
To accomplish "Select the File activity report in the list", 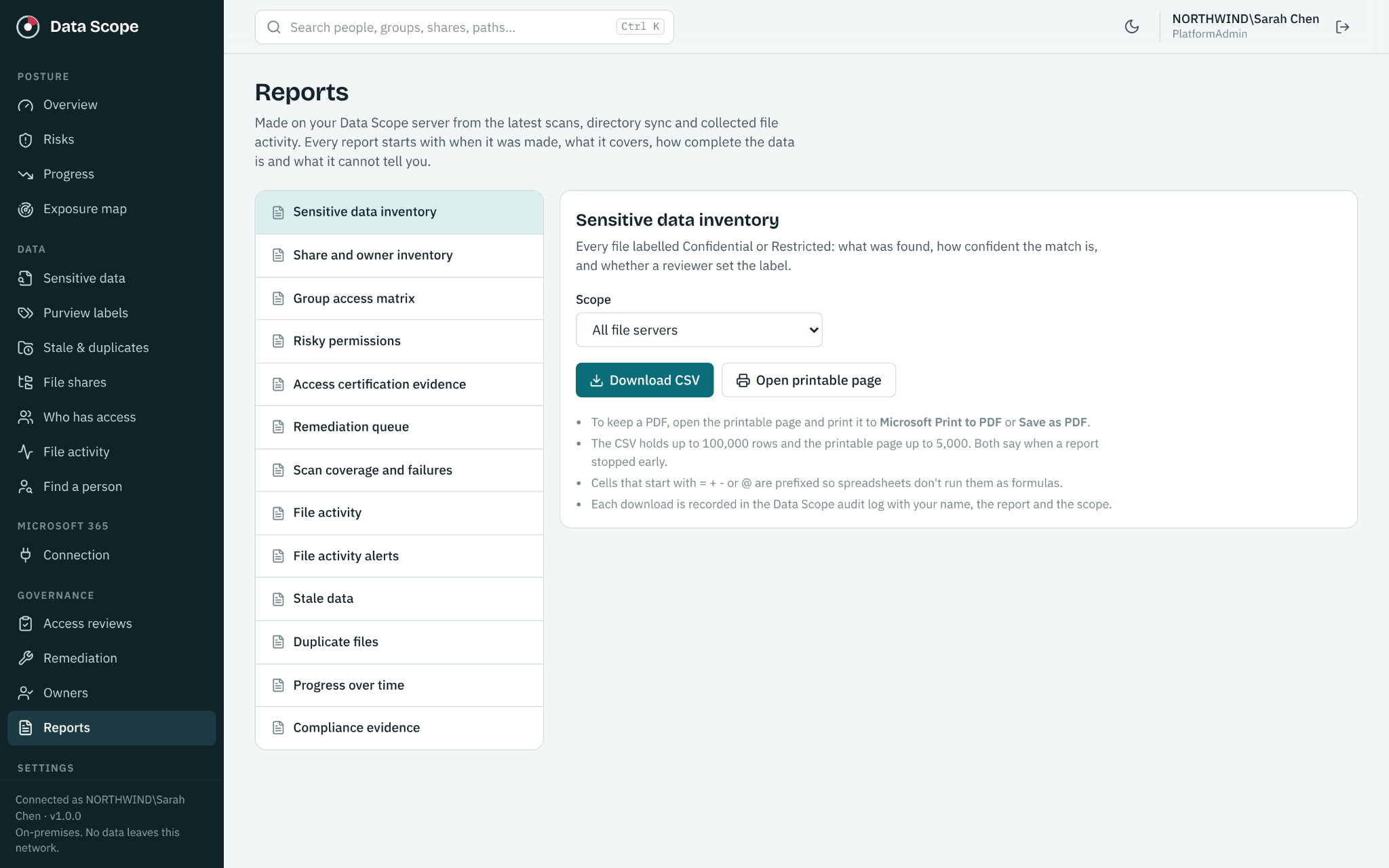I will point(399,513).
